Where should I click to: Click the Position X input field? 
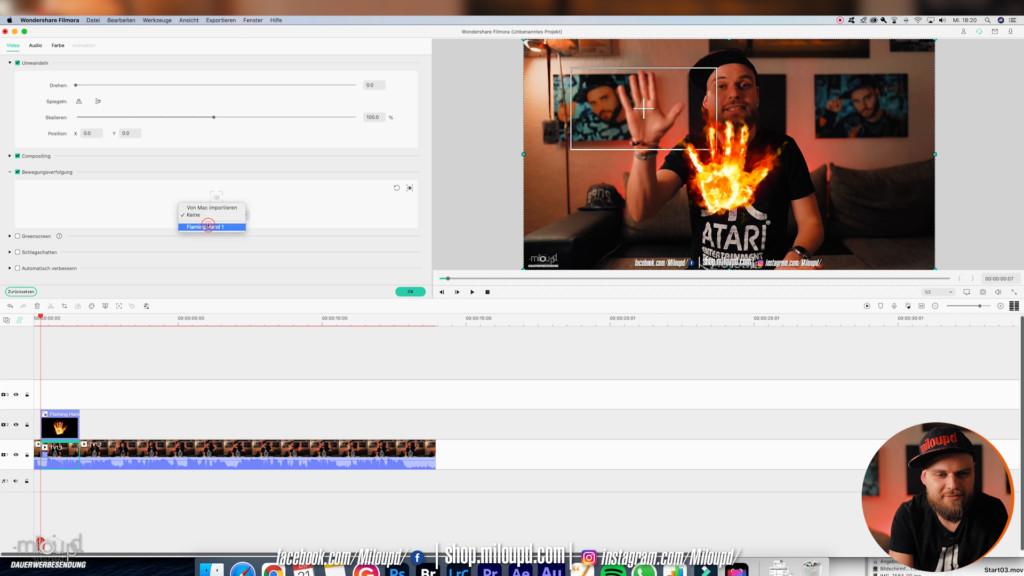tap(91, 133)
